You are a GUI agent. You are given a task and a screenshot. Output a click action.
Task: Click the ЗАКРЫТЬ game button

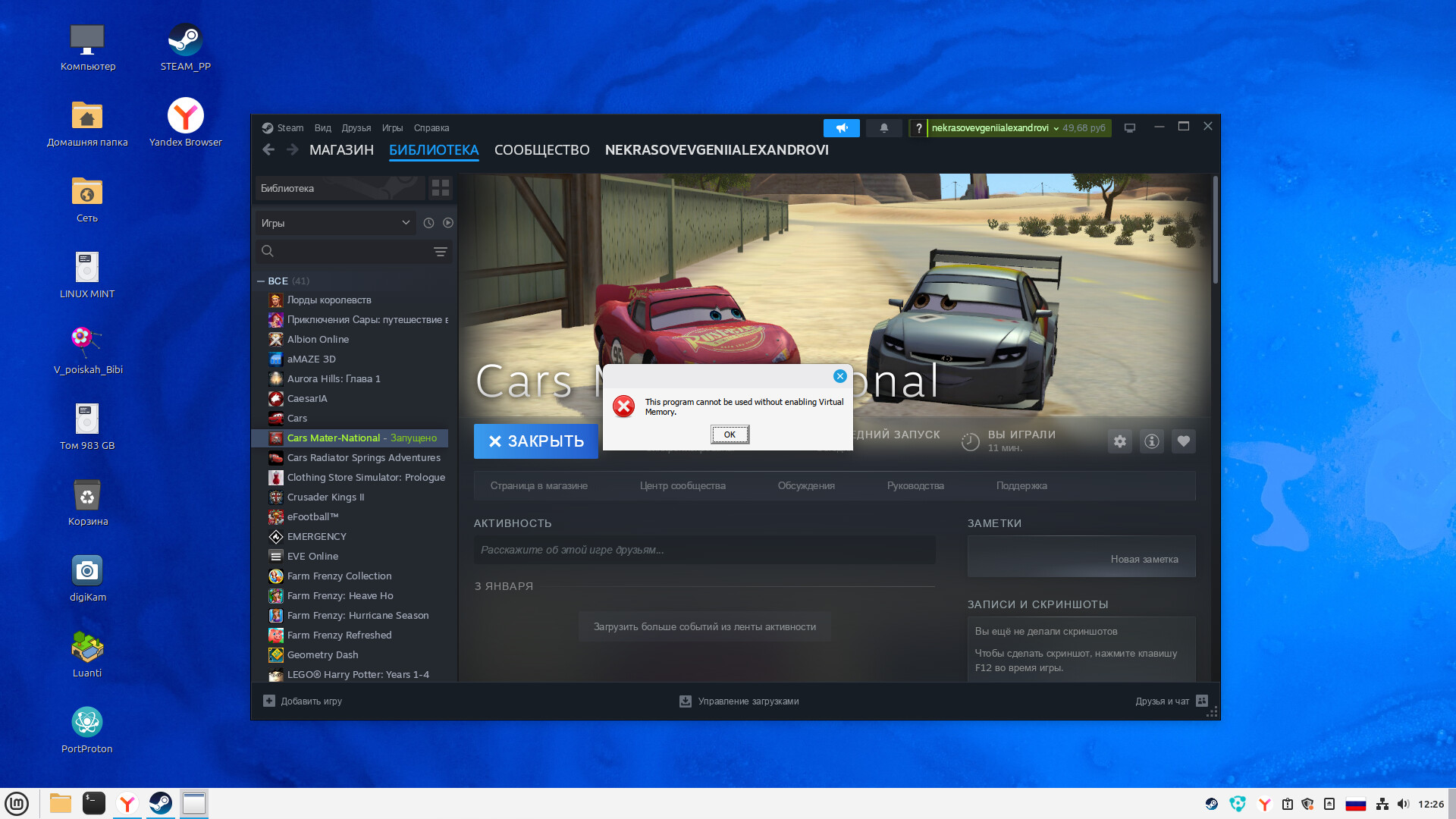[536, 441]
